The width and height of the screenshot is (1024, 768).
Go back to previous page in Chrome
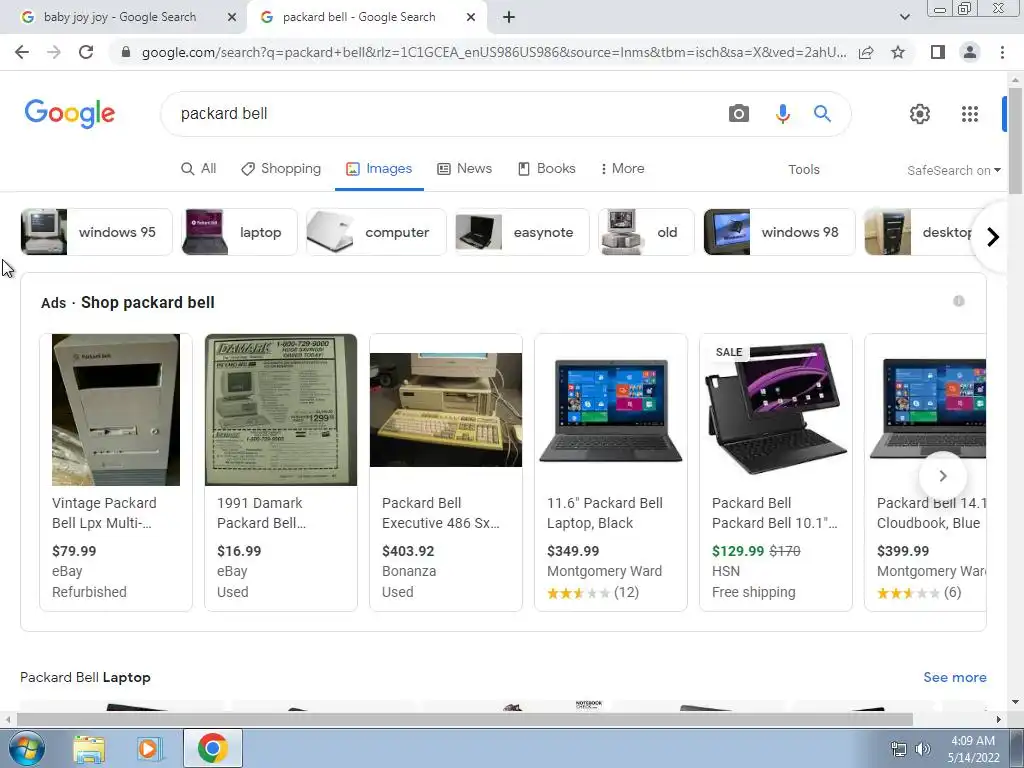22,52
